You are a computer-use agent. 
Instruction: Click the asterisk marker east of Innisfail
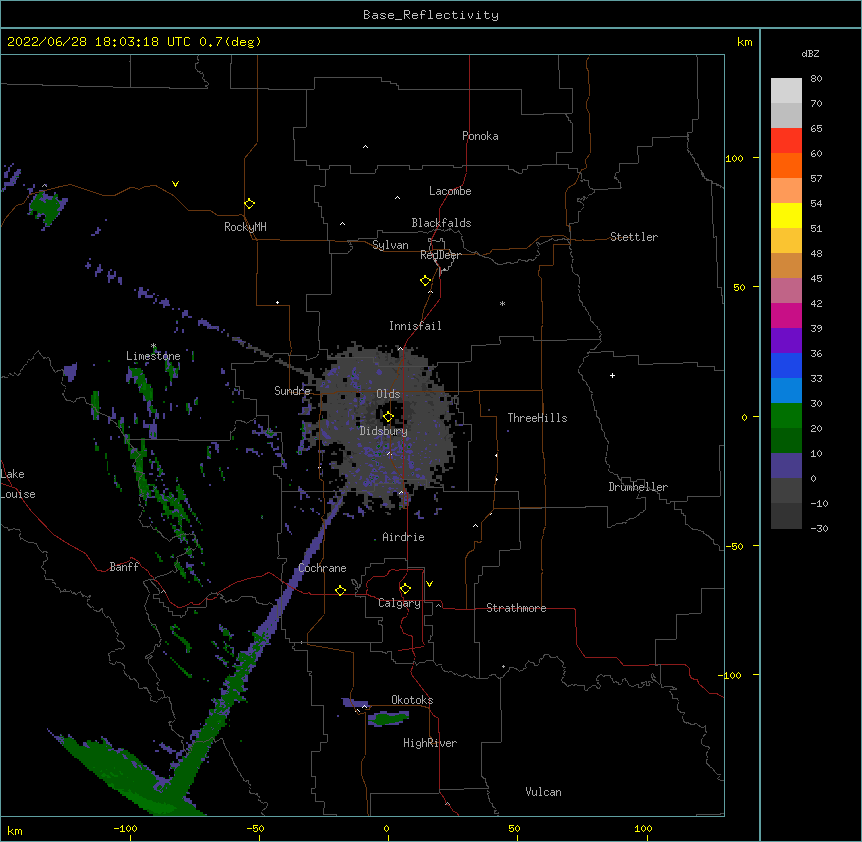point(502,304)
